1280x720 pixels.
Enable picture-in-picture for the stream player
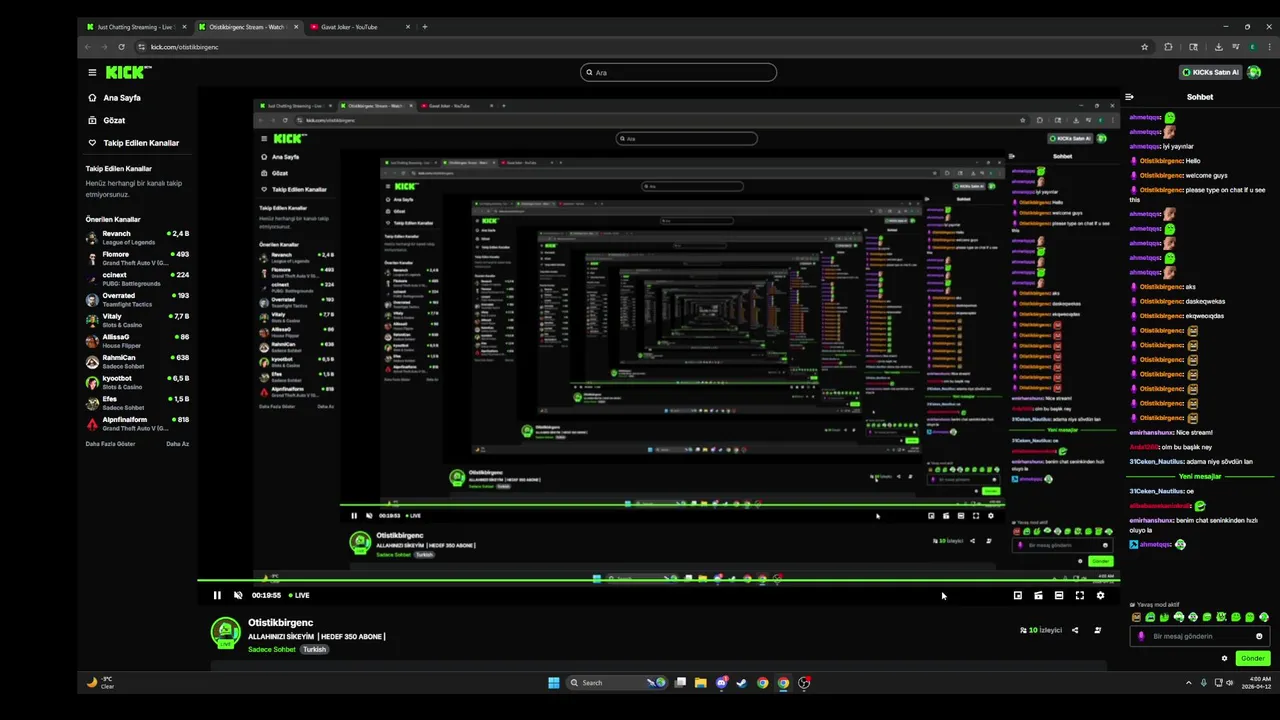[1018, 595]
